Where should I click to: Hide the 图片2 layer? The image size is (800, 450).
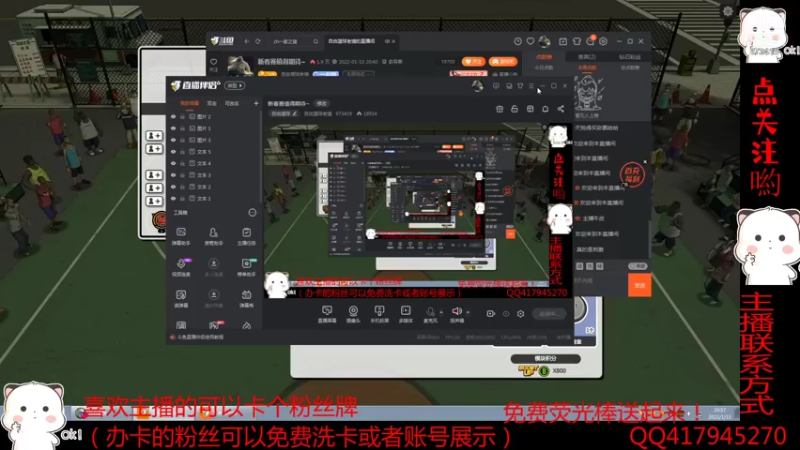(x=173, y=116)
